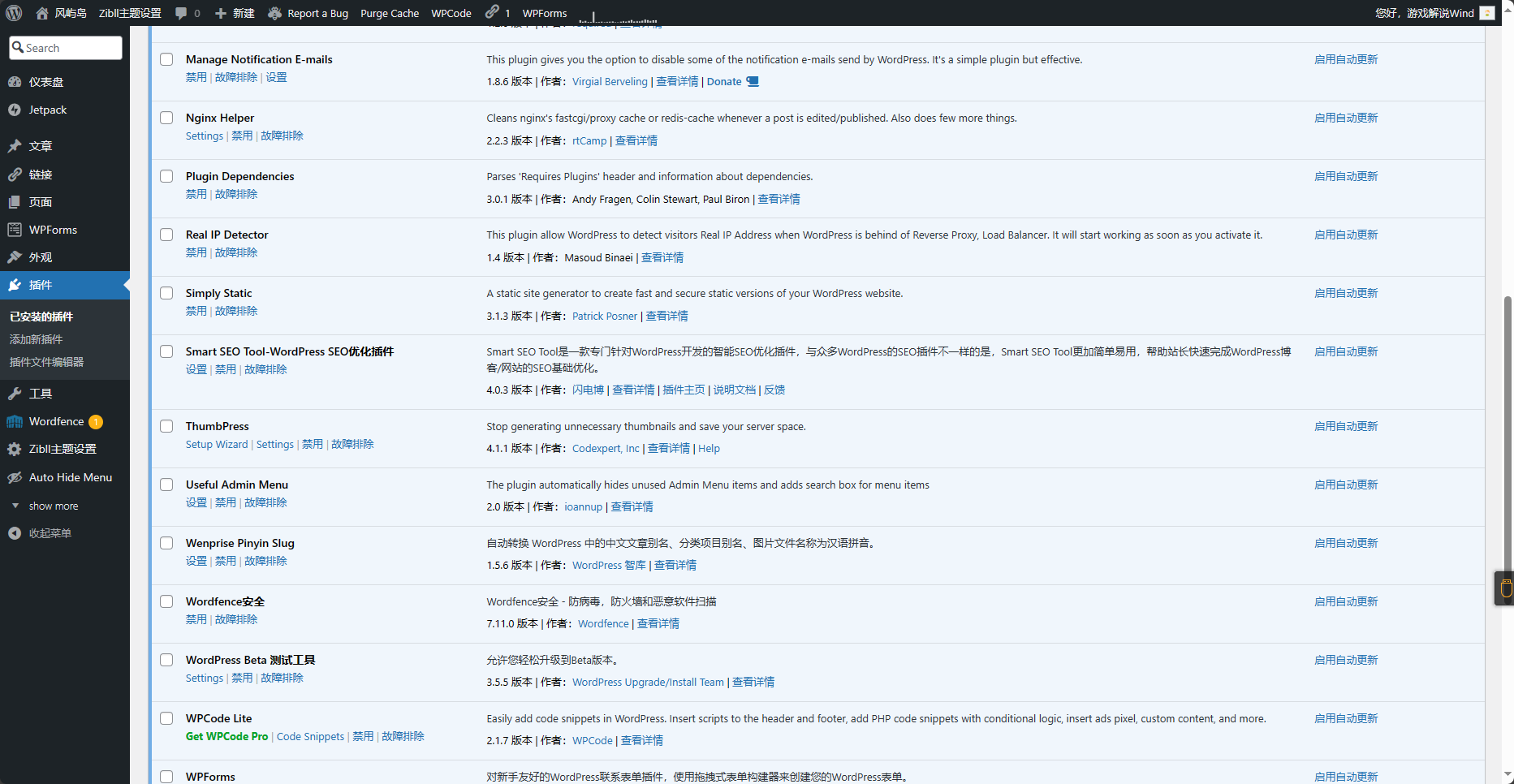Open the Setup Wizard link for ThumbPress
This screenshot has width=1514, height=784.
point(217,444)
